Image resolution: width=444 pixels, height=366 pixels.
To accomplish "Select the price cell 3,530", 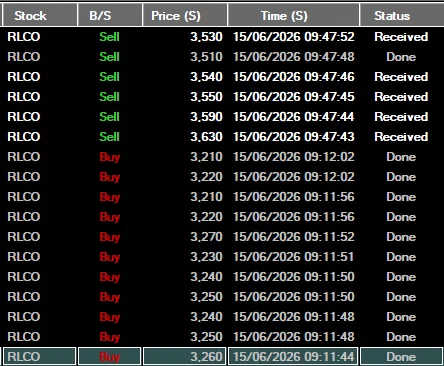I will tap(206, 37).
